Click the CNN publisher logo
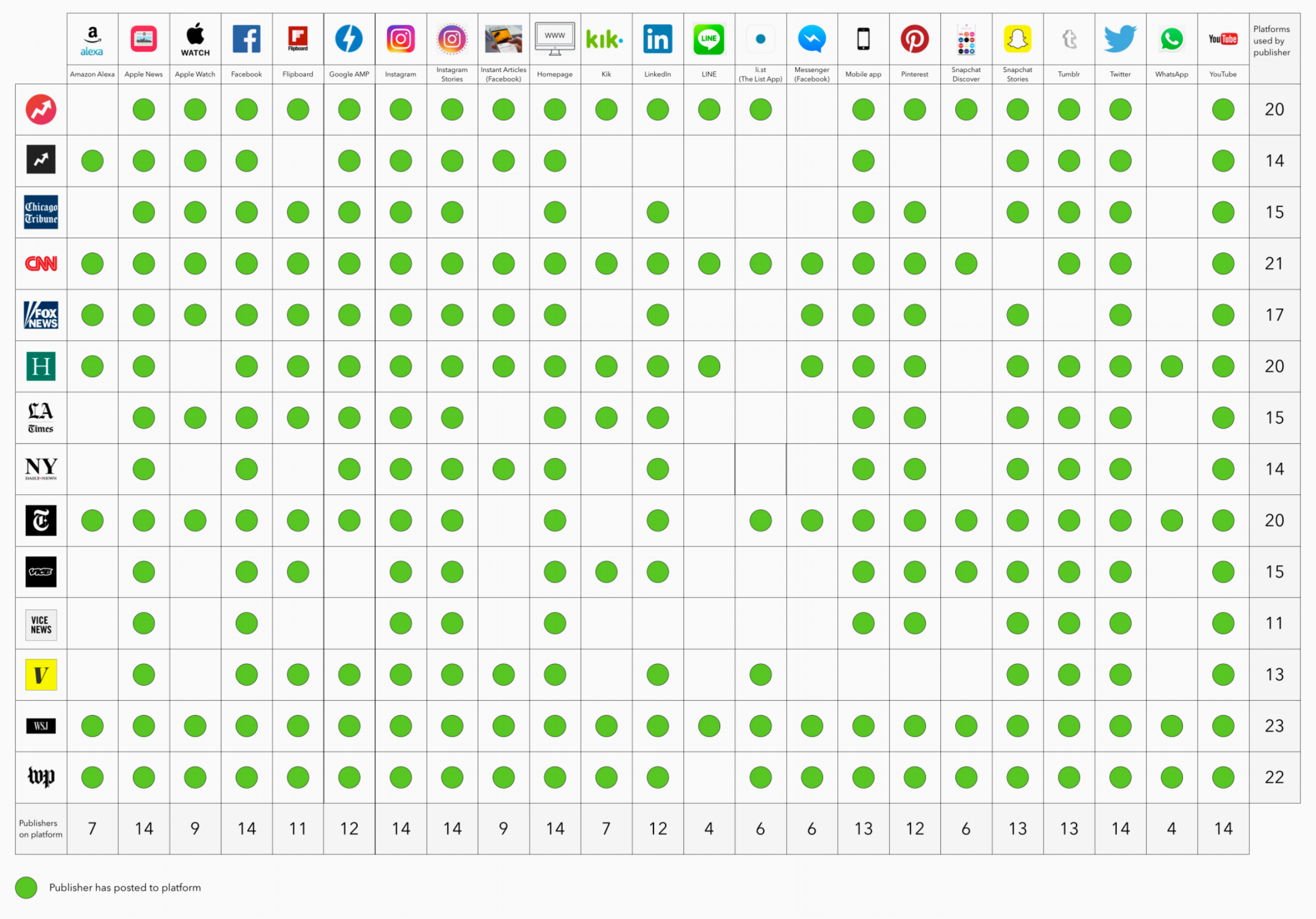The width and height of the screenshot is (1316, 919). point(41,263)
